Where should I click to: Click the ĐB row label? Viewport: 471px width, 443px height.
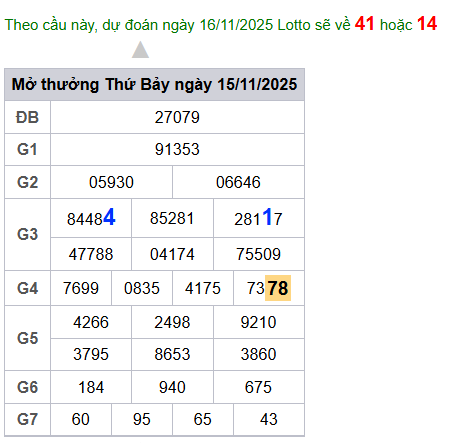tap(27, 117)
